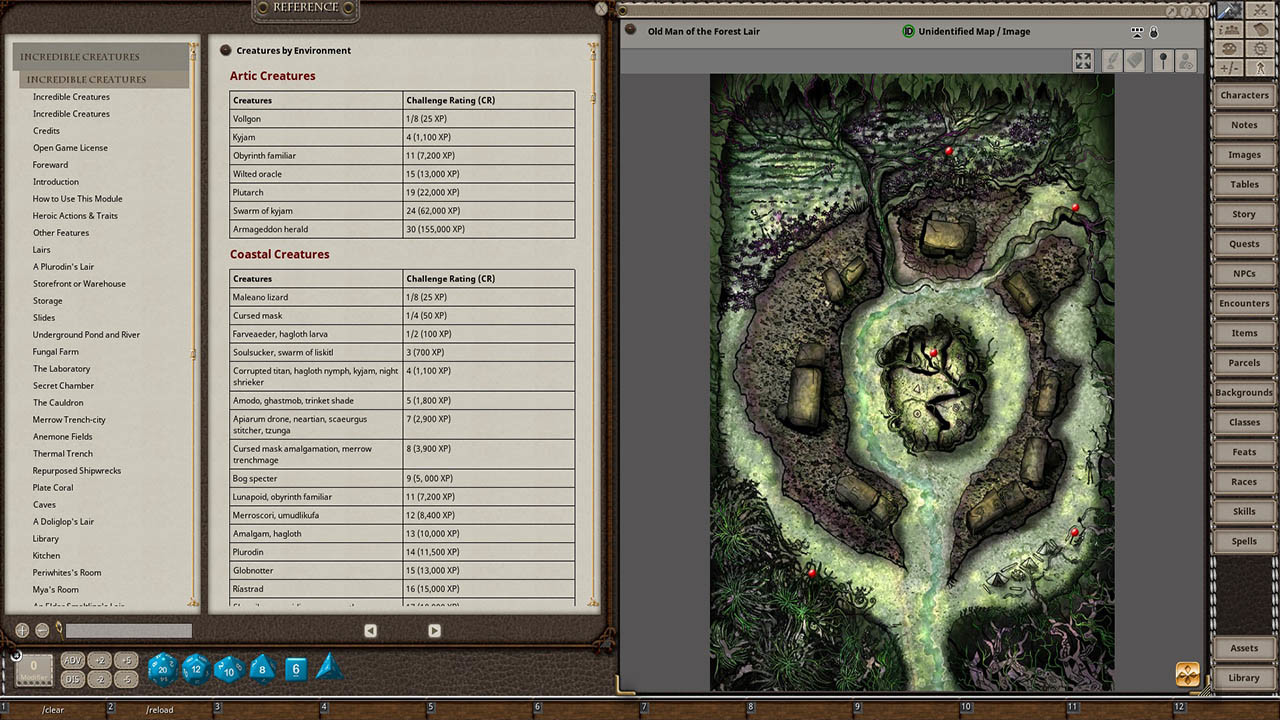Select the blue d20 die
Viewport: 1280px width, 720px height.
click(x=160, y=670)
